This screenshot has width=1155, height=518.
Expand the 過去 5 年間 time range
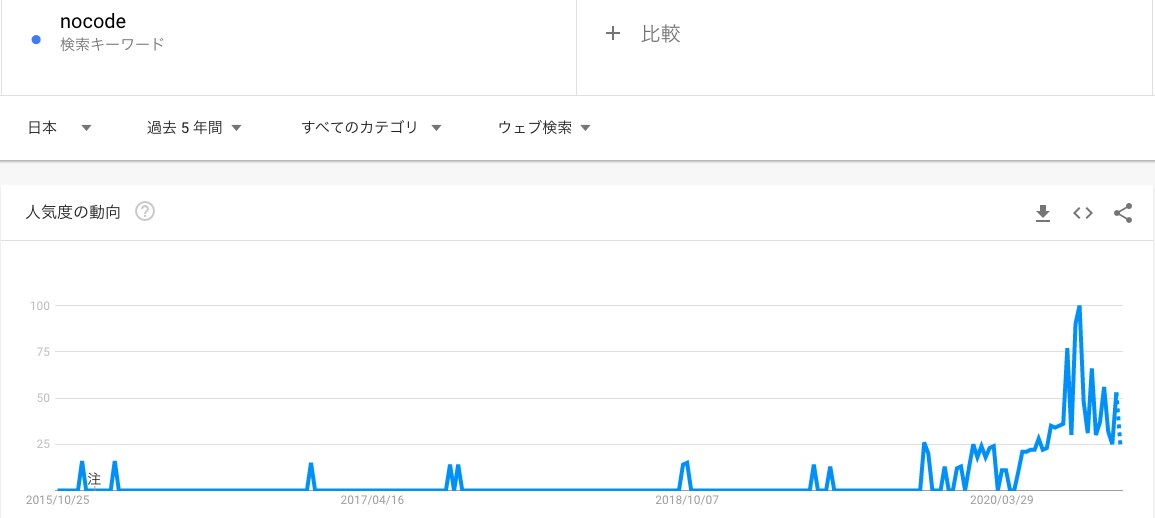(194, 128)
